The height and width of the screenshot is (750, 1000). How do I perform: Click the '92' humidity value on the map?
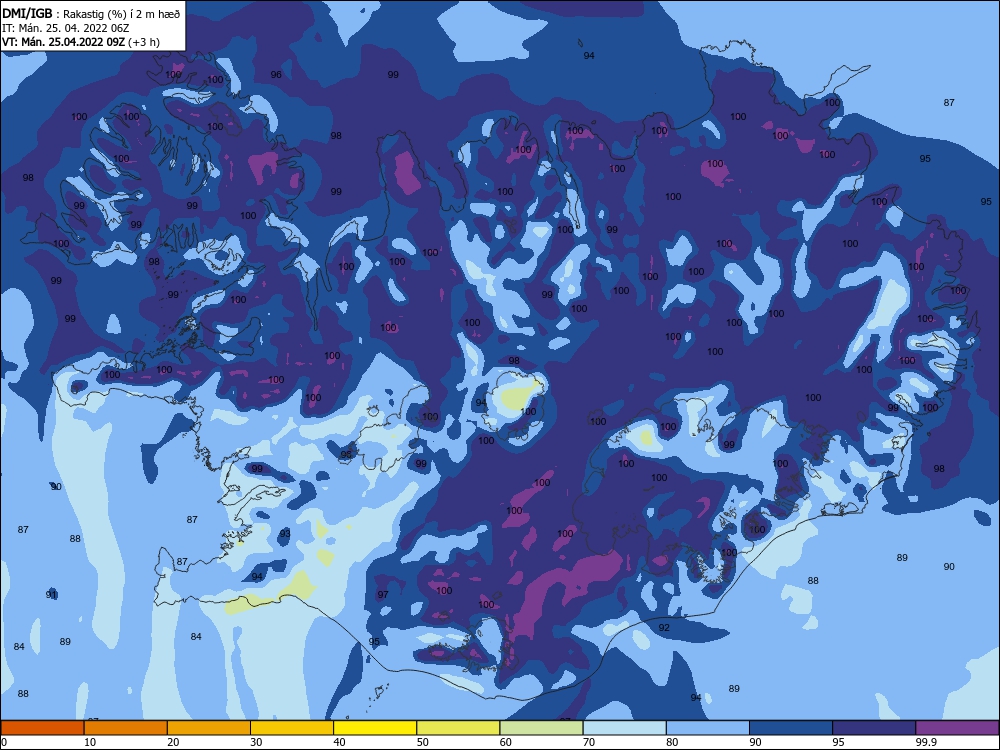[x=664, y=628]
